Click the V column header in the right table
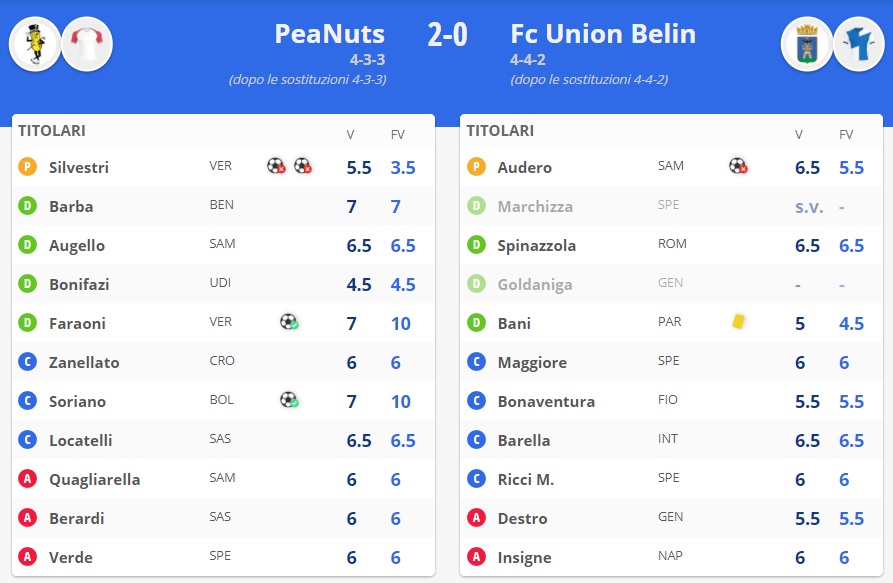Image resolution: width=893 pixels, height=583 pixels. coord(799,135)
